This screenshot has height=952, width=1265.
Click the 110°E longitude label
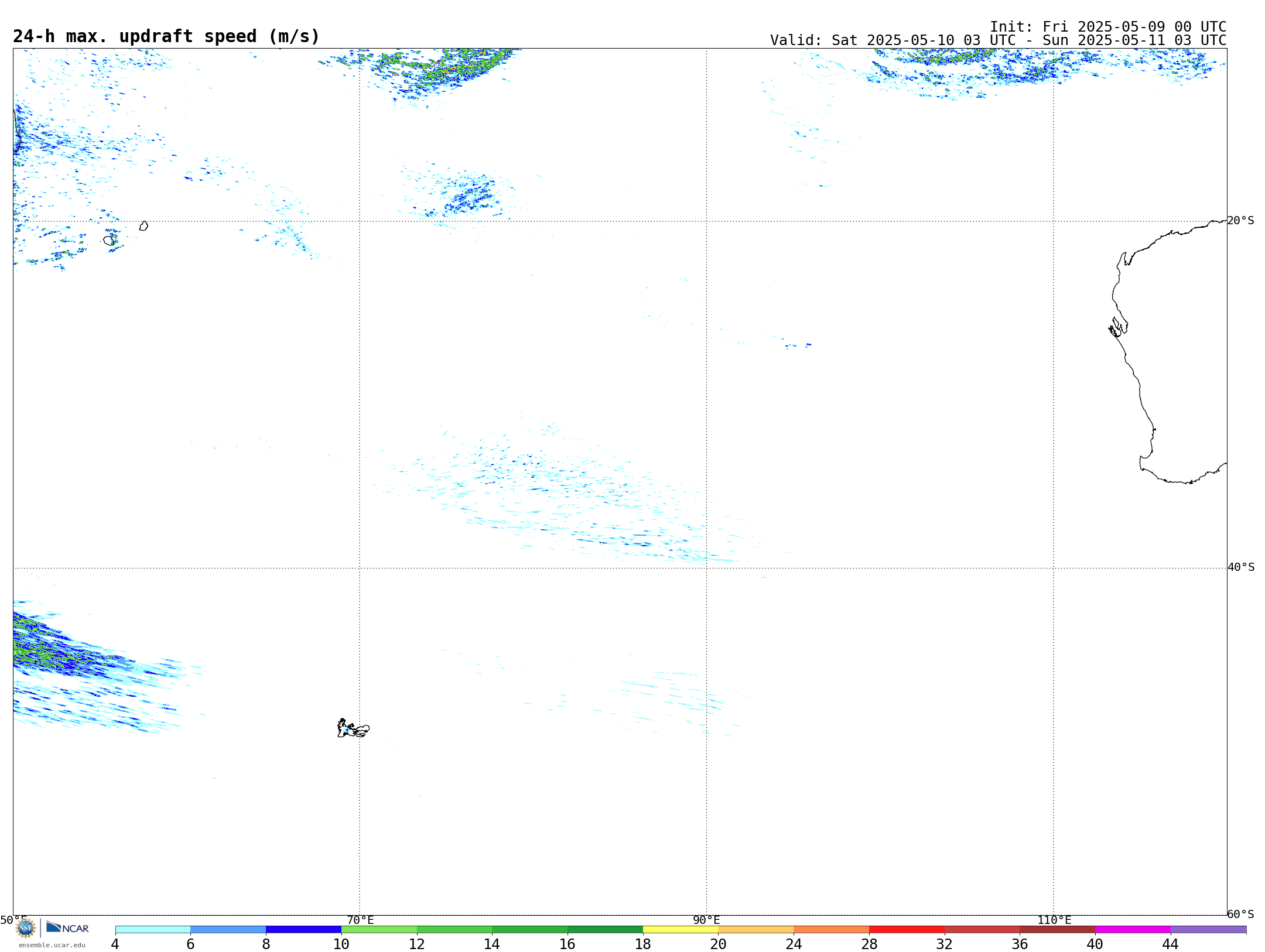tap(1054, 920)
